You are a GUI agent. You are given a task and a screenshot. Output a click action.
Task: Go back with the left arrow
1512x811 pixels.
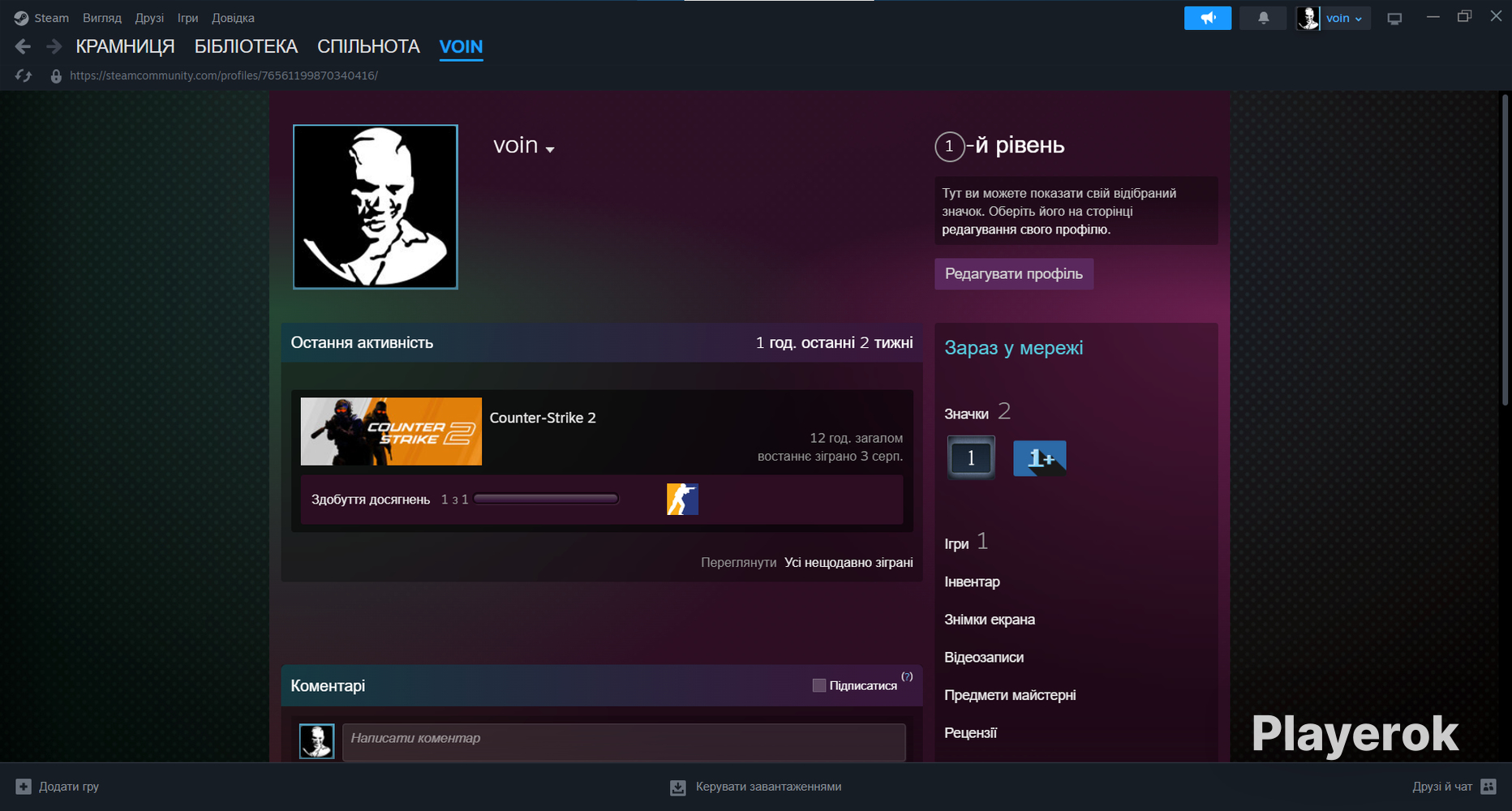(x=23, y=47)
